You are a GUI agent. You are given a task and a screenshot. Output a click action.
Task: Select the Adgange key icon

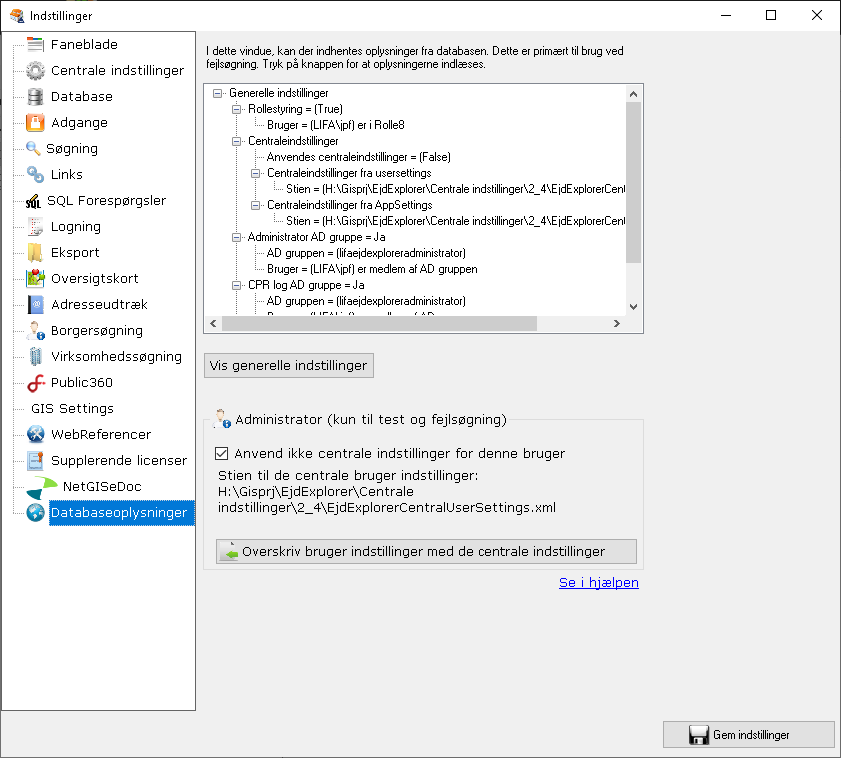click(x=33, y=122)
